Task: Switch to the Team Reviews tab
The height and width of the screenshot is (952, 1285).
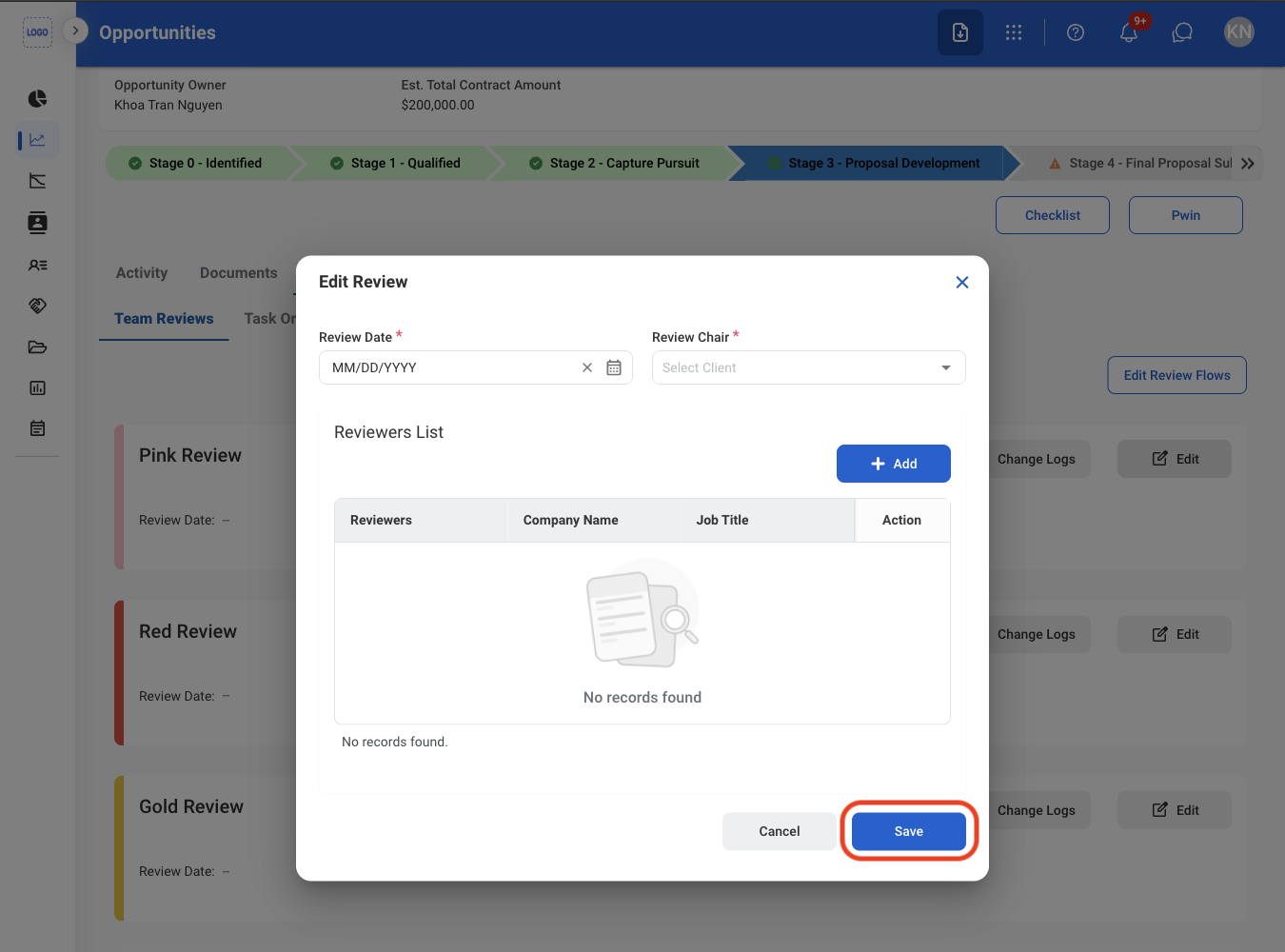Action: (x=164, y=319)
